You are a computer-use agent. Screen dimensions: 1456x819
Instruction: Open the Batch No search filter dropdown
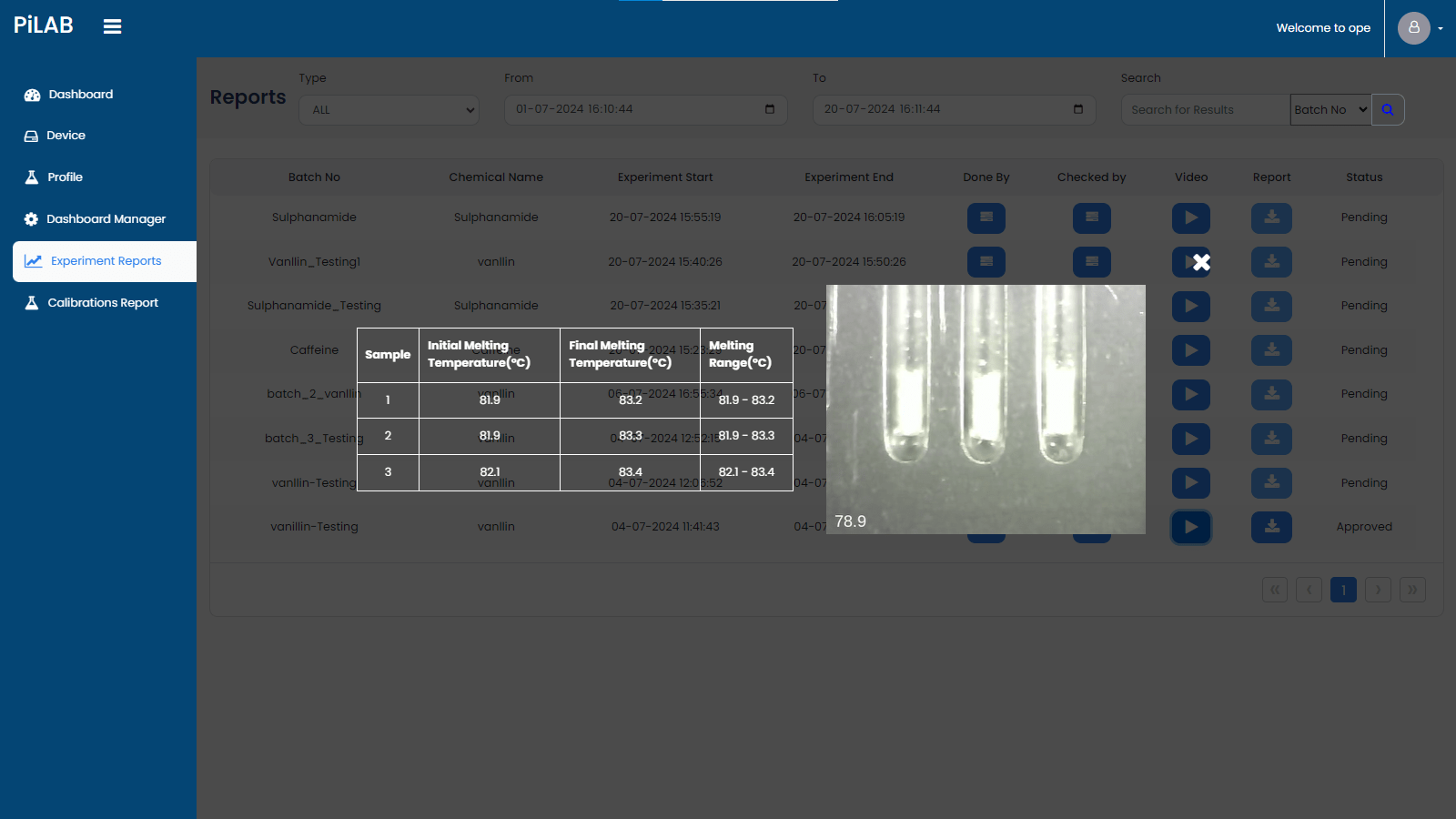click(1330, 110)
